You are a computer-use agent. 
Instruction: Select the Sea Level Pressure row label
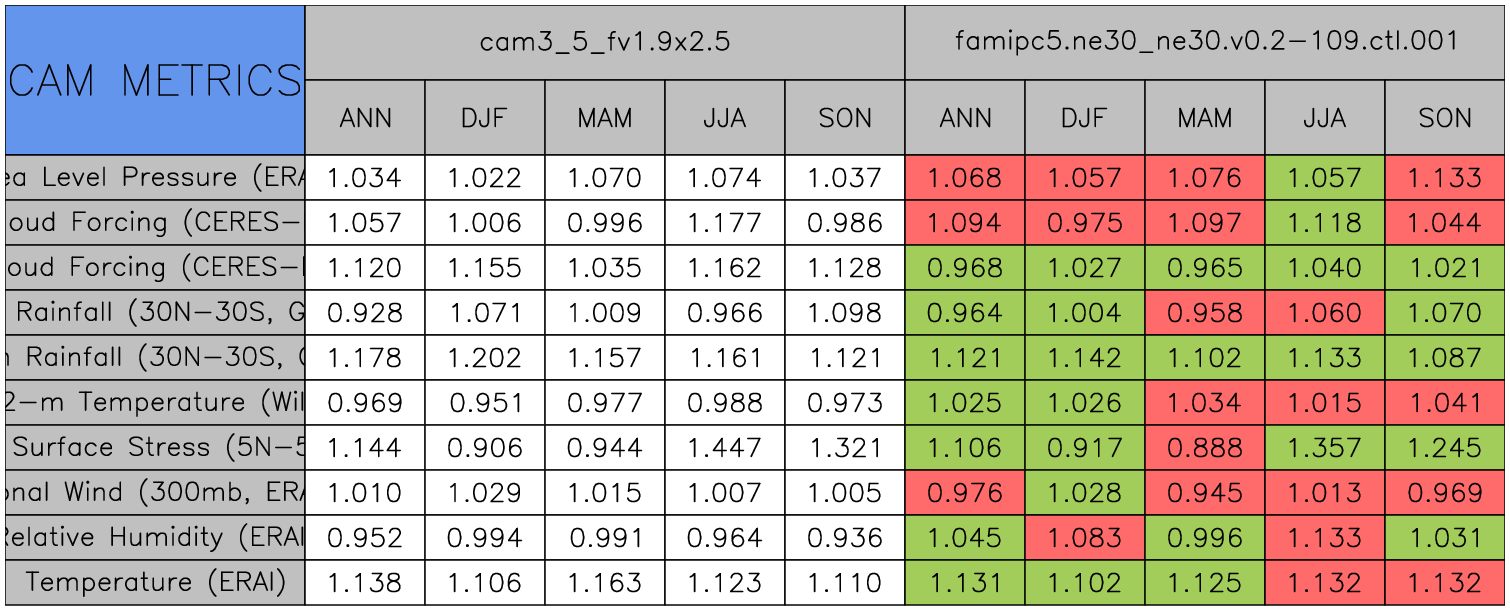point(155,178)
